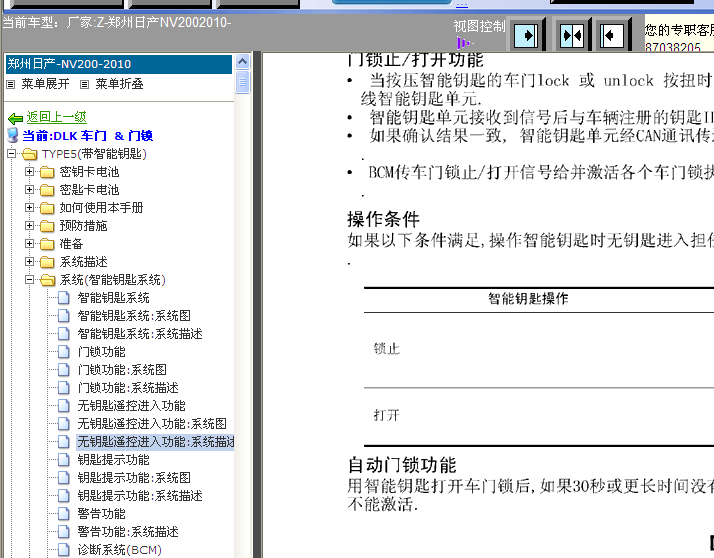Image resolution: width=714 pixels, height=558 pixels.
Task: Expand the 系统描述 folder
Action: 29,261
